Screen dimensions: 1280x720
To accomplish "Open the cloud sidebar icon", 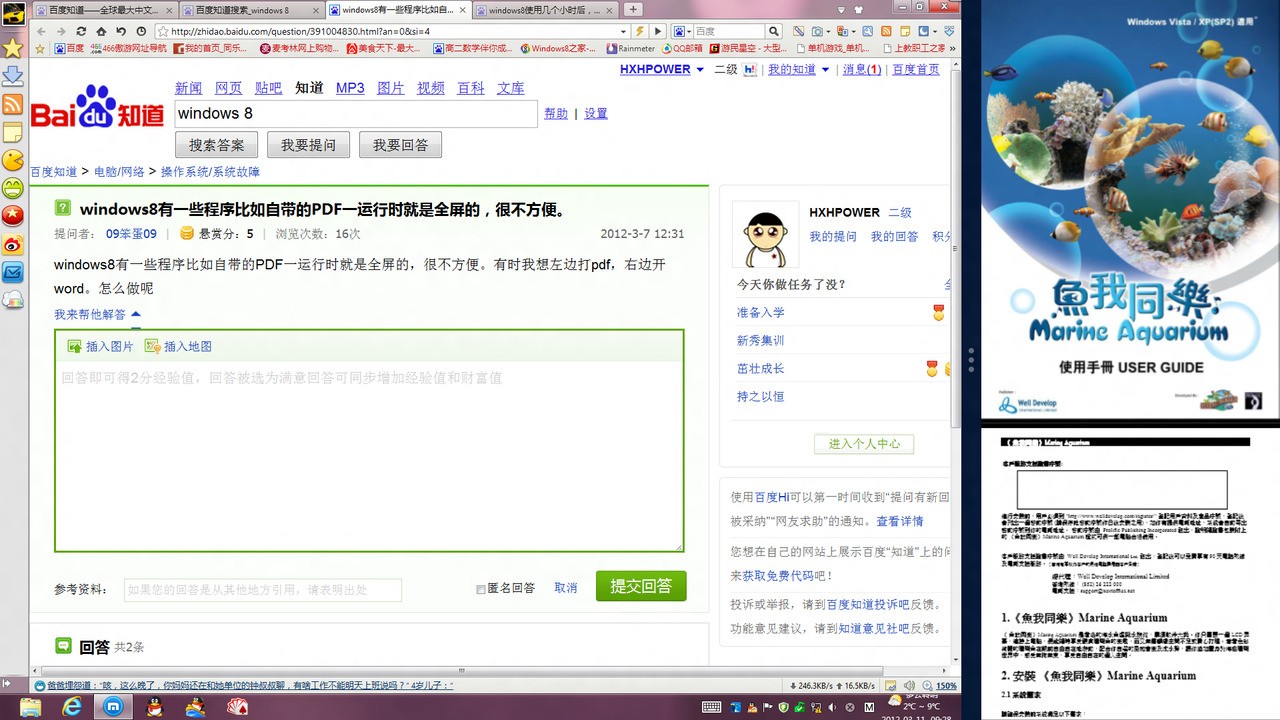I will pyautogui.click(x=13, y=299).
